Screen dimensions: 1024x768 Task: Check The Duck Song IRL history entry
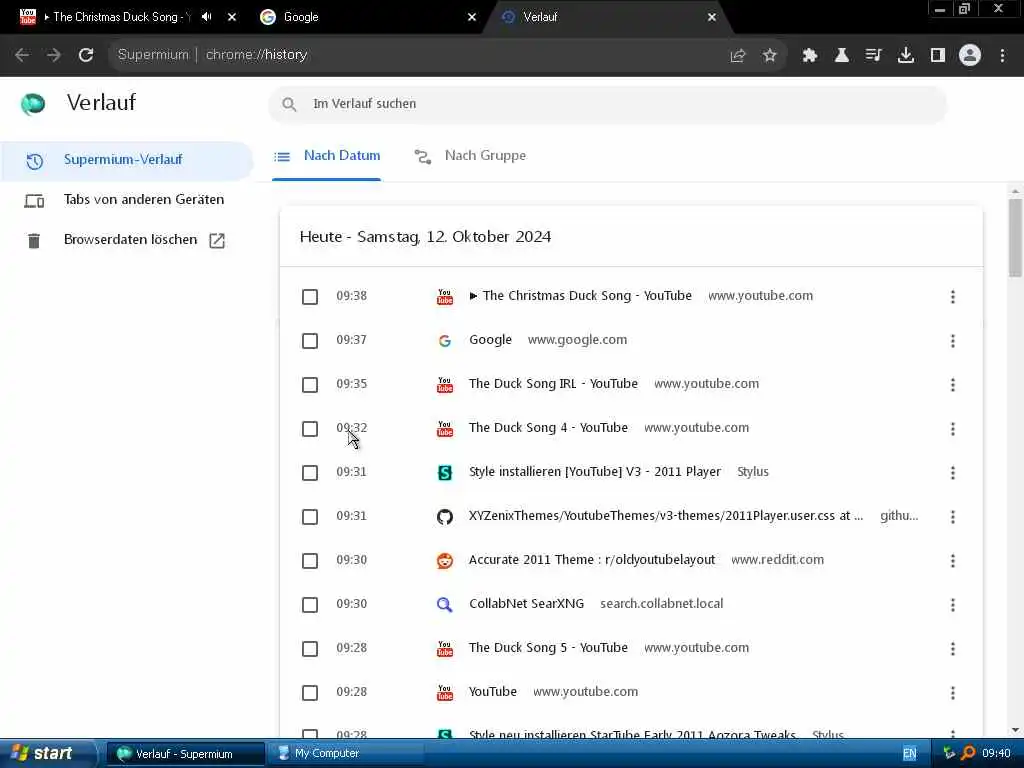(x=310, y=385)
